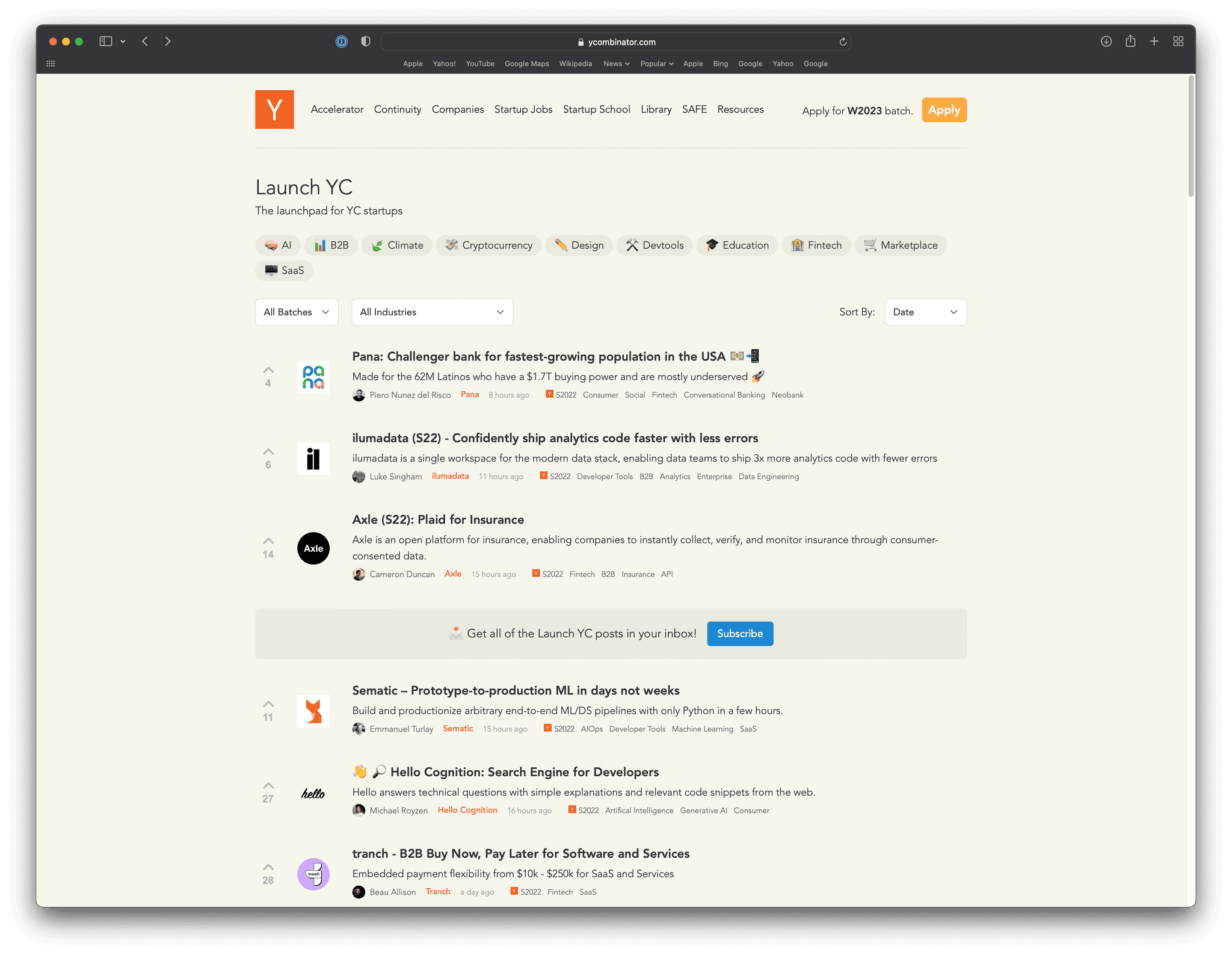The height and width of the screenshot is (955, 1232).
Task: Upvote the Axle launch post
Action: (x=268, y=541)
